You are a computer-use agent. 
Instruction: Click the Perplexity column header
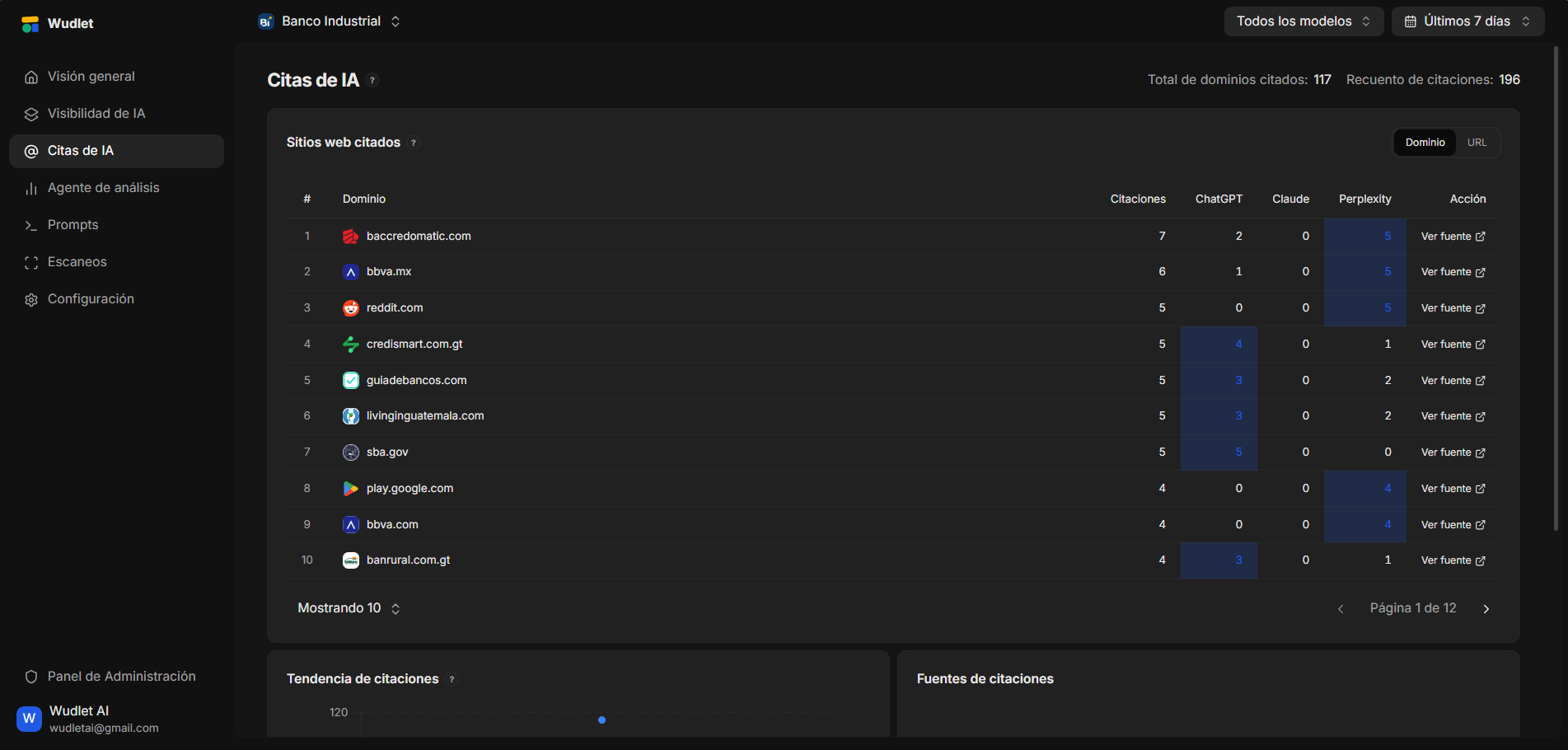pyautogui.click(x=1364, y=199)
